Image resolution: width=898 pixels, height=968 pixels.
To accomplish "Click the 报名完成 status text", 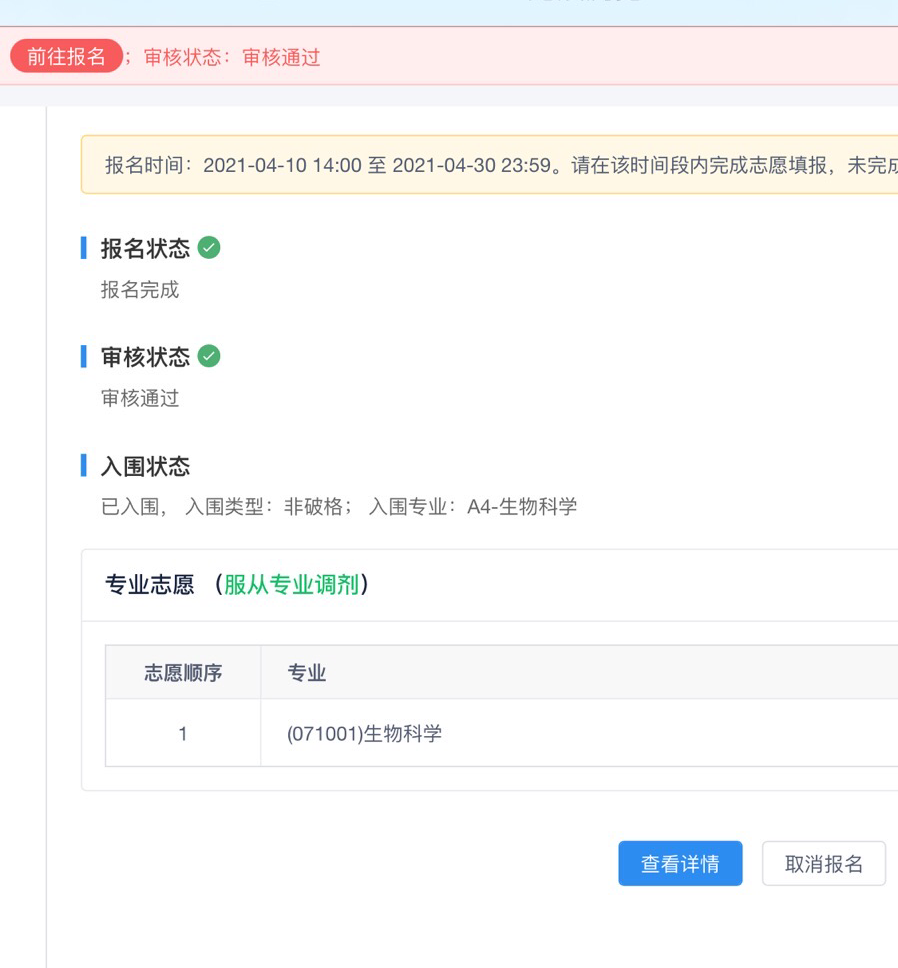I will (x=140, y=290).
